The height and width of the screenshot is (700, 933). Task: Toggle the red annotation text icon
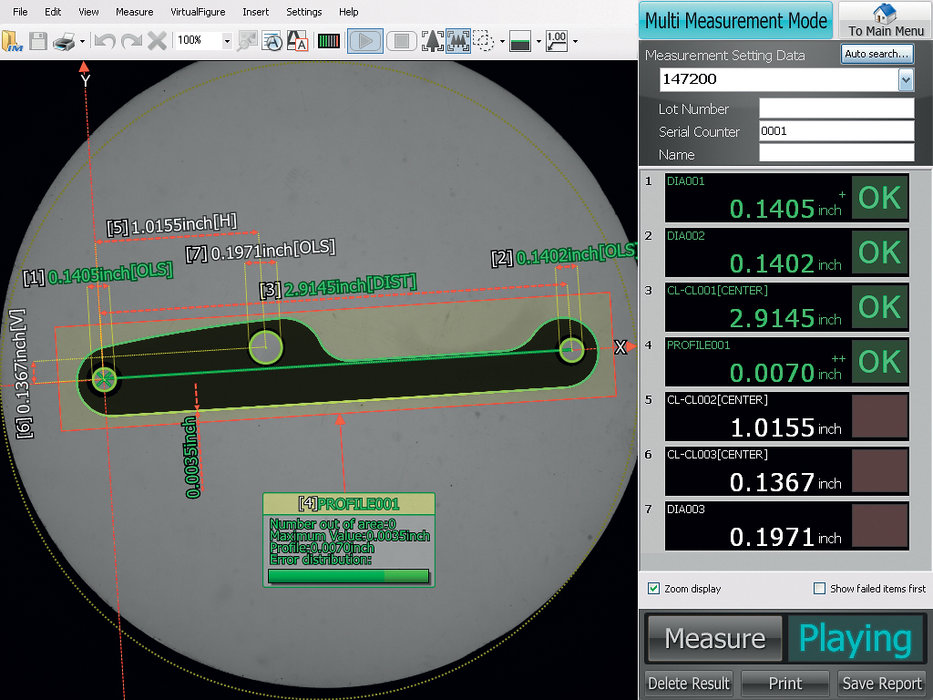point(297,41)
